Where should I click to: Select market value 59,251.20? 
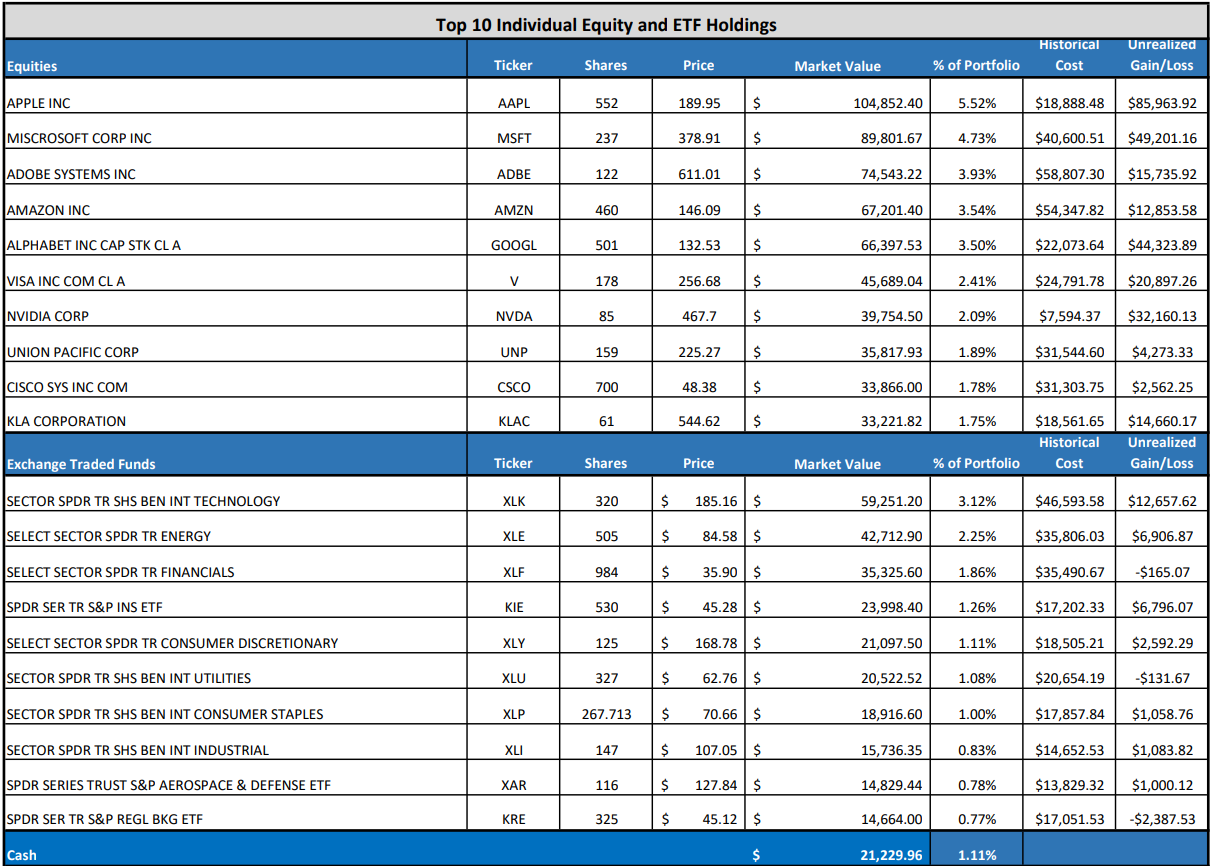point(891,501)
